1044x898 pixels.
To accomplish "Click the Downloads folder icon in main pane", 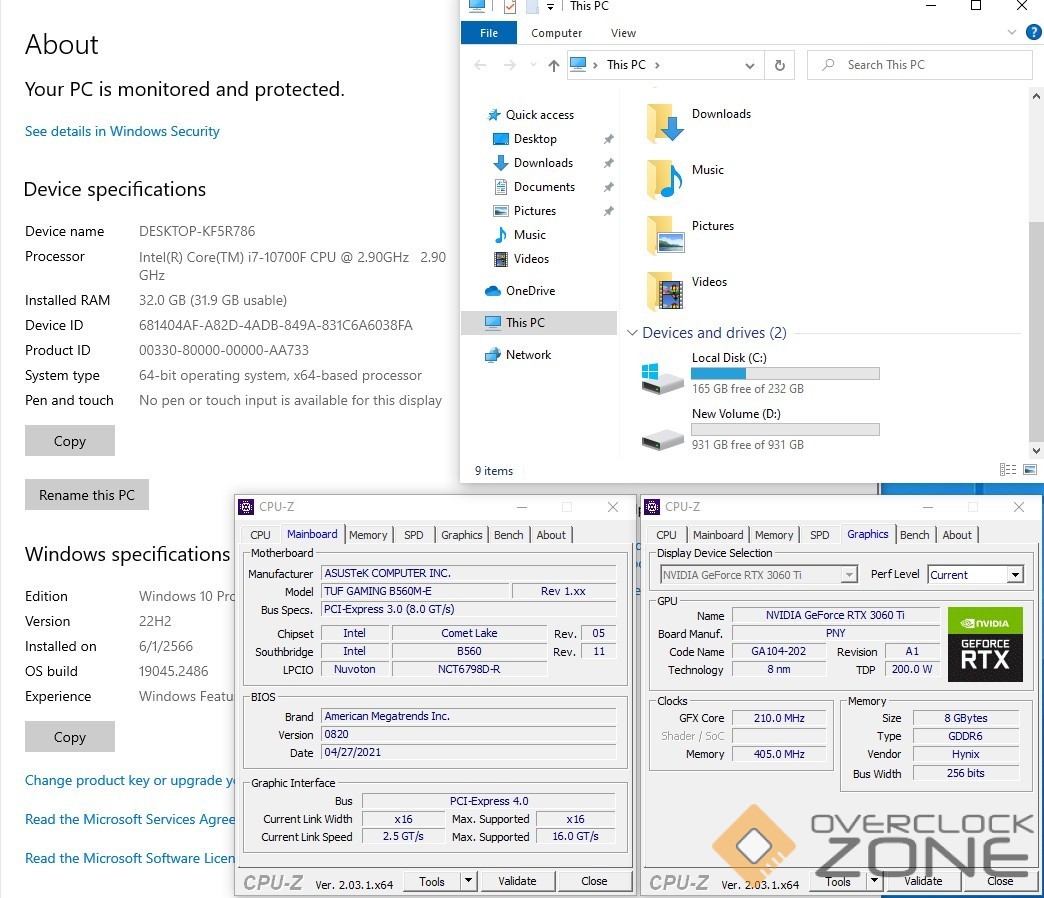I will 665,123.
